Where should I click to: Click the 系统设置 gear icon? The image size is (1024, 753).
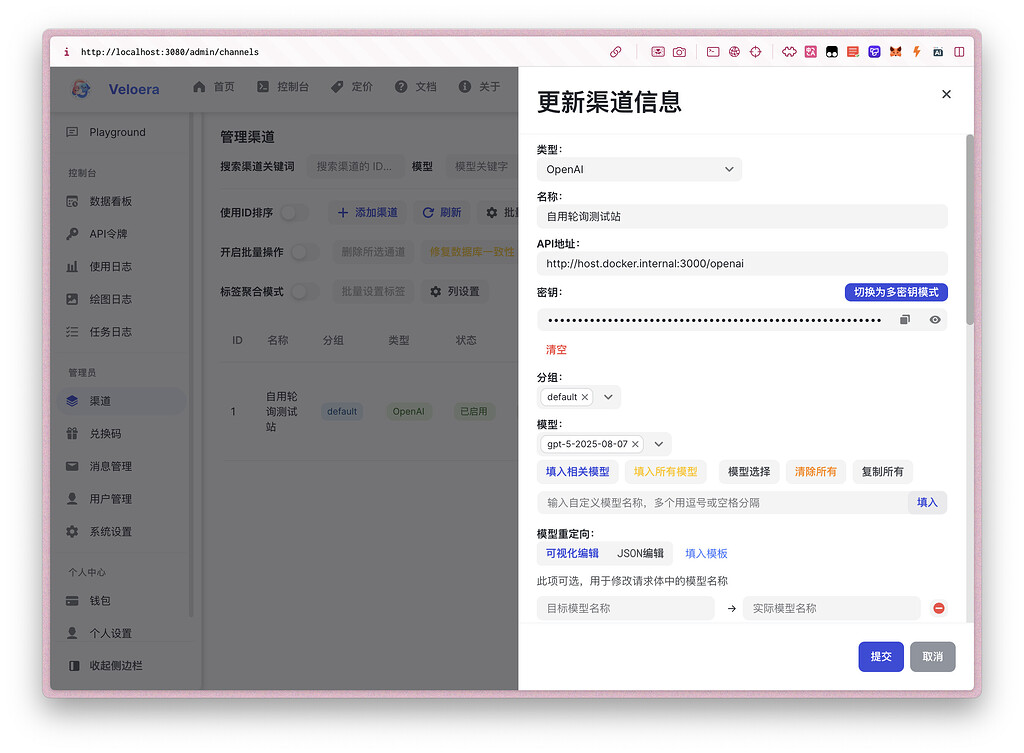coord(72,532)
